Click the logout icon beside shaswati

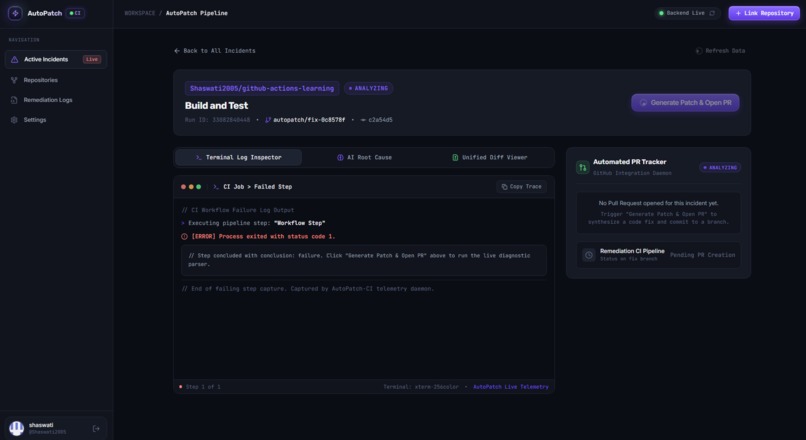pos(96,428)
